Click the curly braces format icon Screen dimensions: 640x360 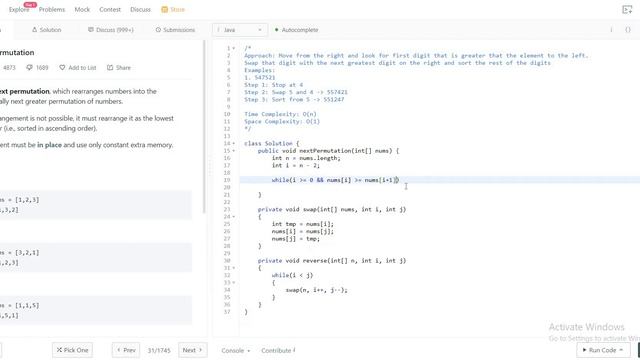point(628,30)
